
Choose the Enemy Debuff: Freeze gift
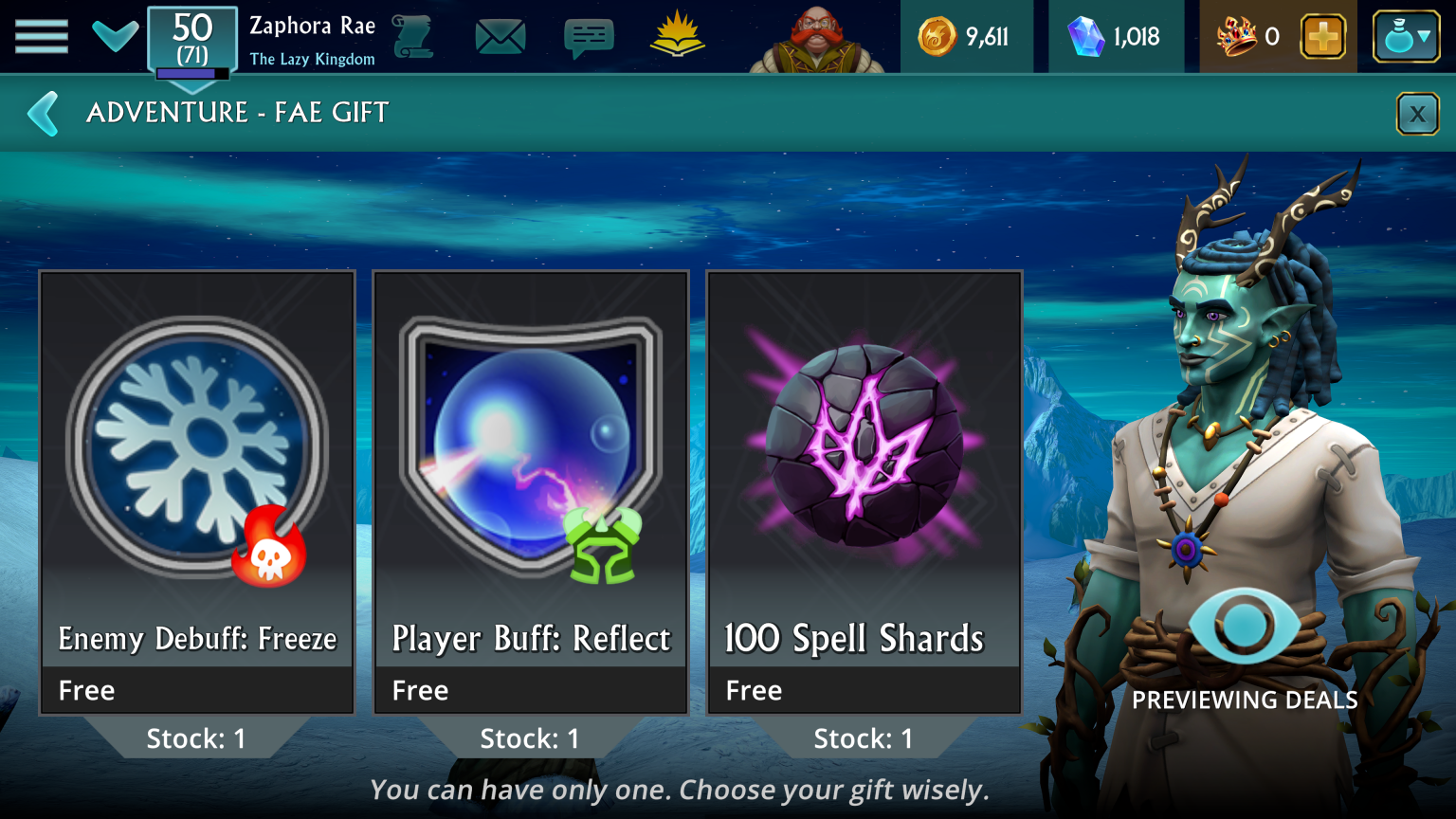tap(197, 493)
